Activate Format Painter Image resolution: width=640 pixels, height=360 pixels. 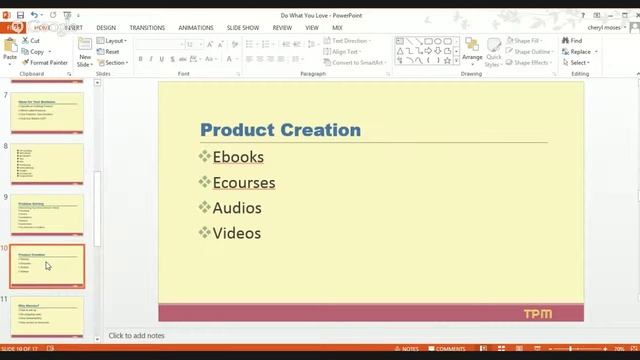pyautogui.click(x=45, y=62)
